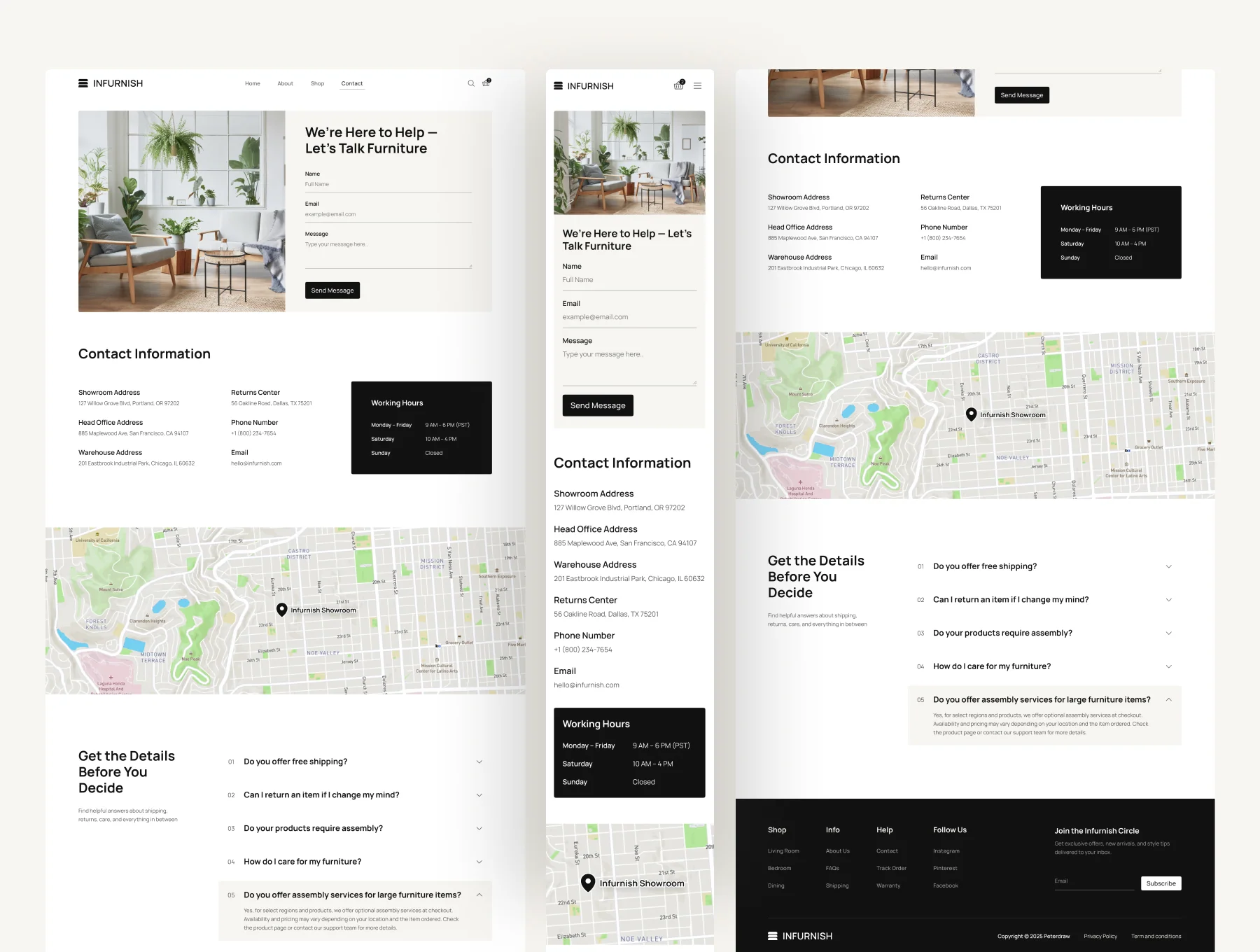
Task: Open the footer Contact link
Action: coord(887,851)
